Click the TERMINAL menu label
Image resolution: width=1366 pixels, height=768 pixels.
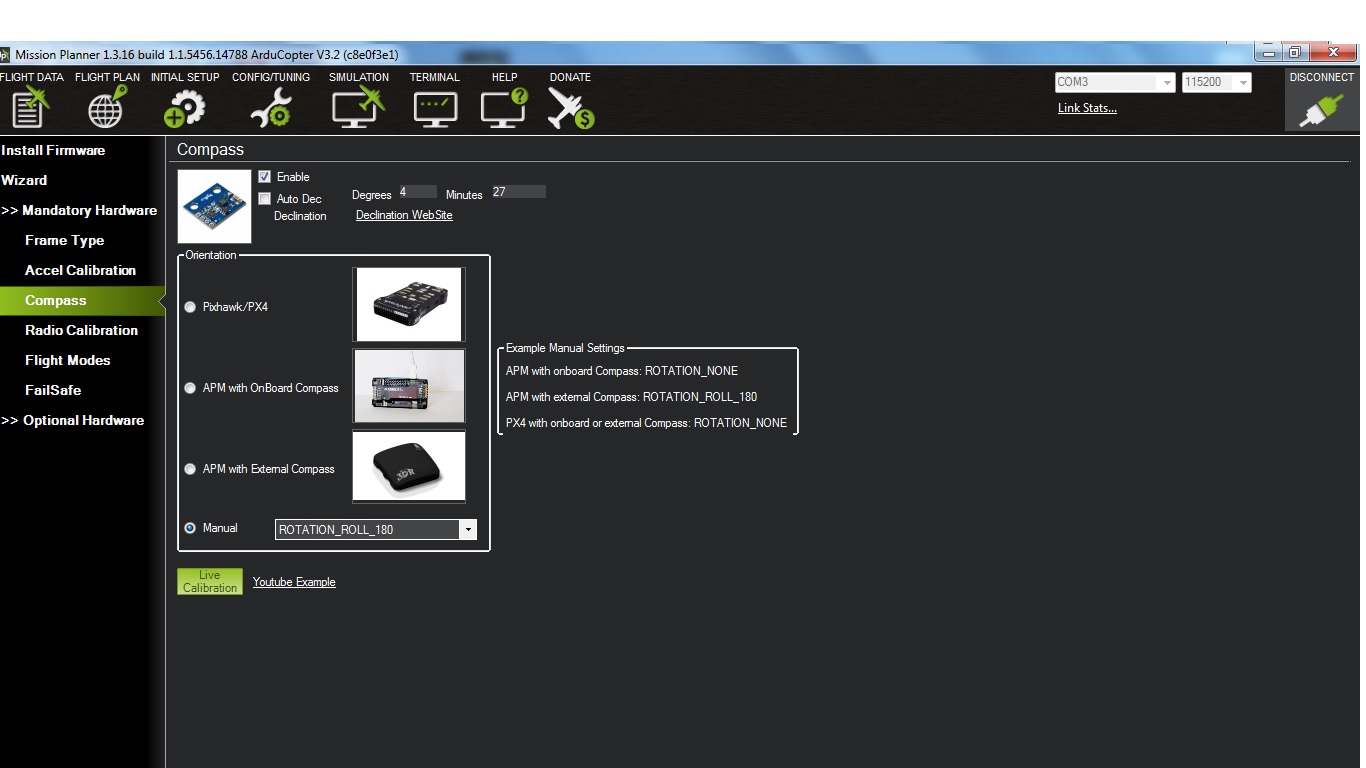435,77
